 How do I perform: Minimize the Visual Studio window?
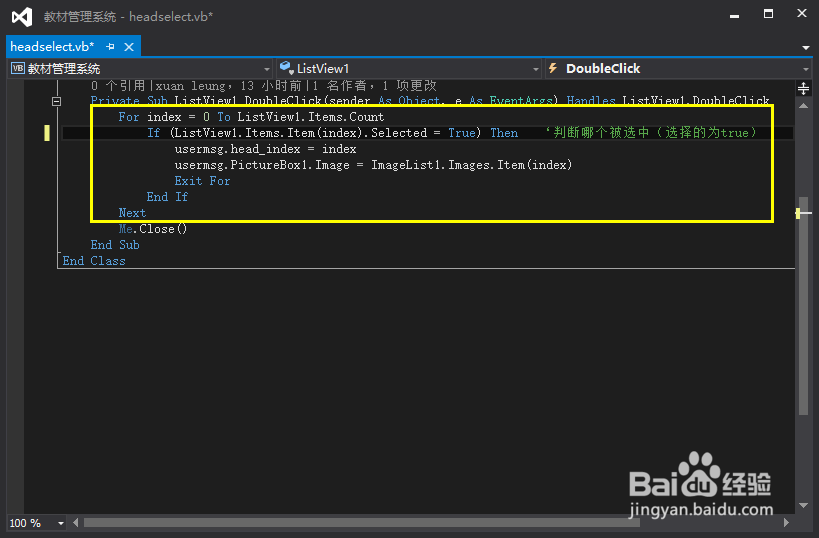(x=734, y=15)
